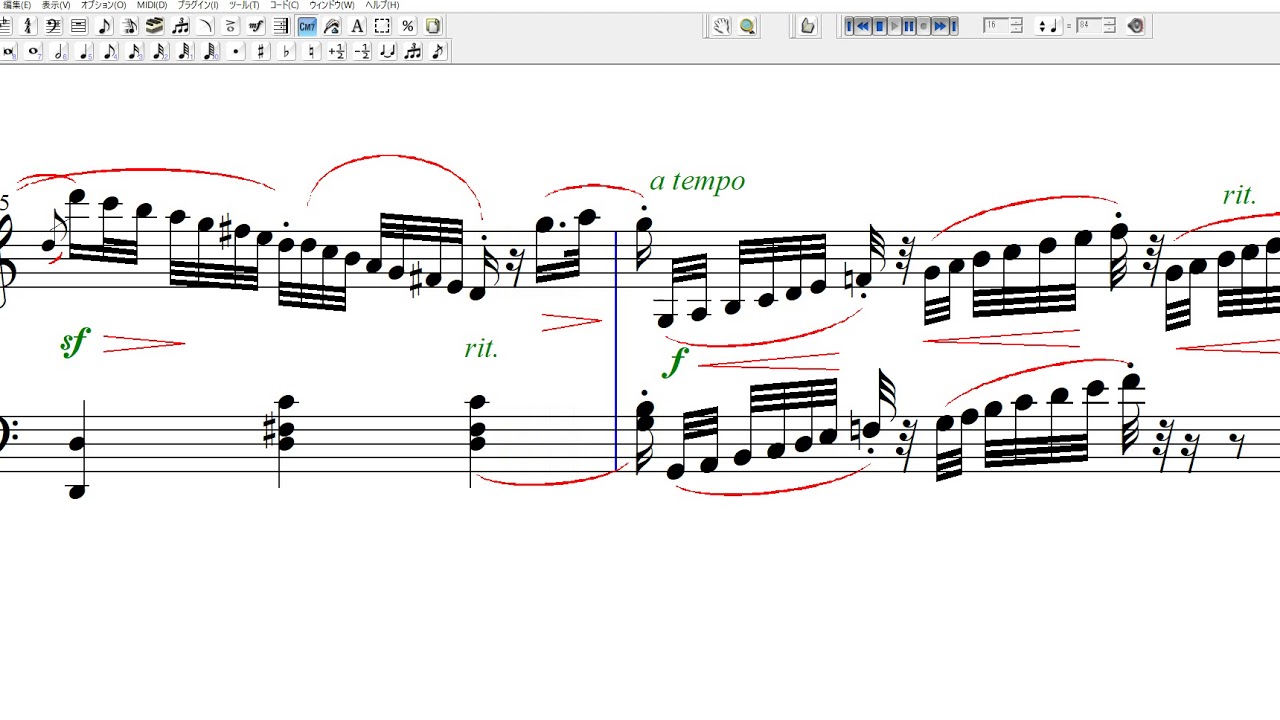The width and height of the screenshot is (1280, 720).
Task: Open the speaker playback settings icon
Action: 1136,26
